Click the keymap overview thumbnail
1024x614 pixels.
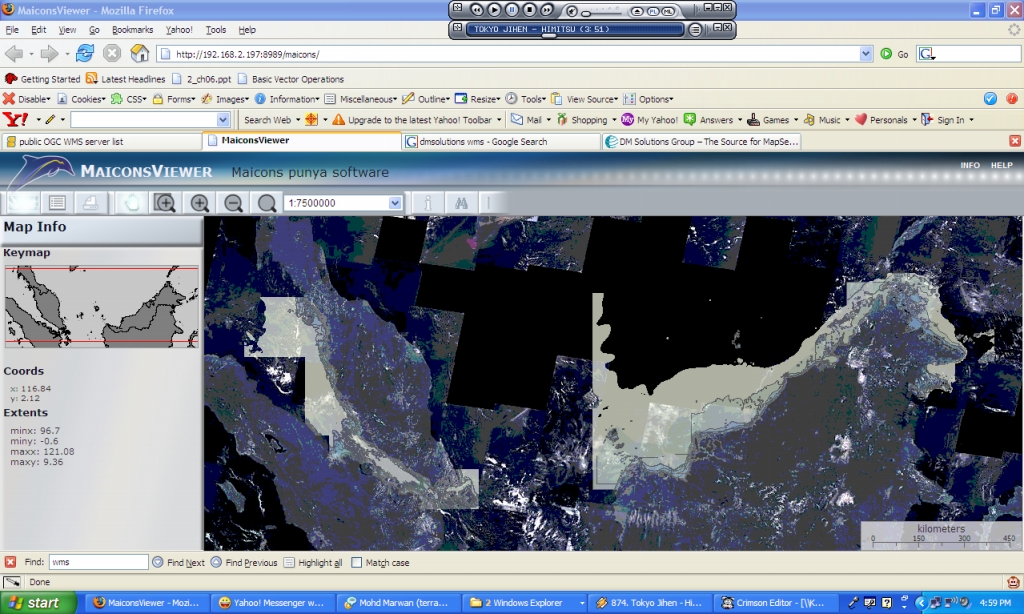102,306
